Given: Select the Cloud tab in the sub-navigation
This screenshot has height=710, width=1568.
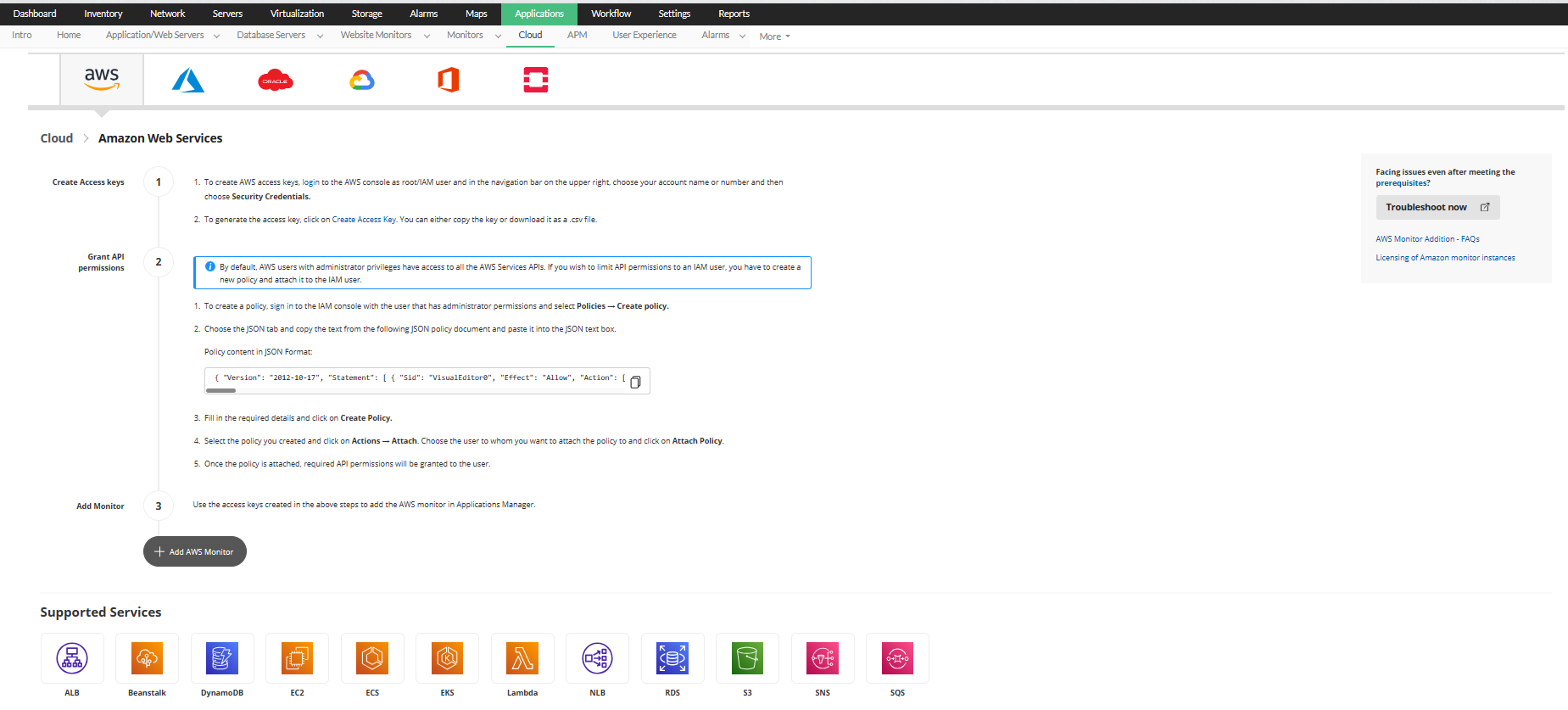Looking at the screenshot, I should click(530, 36).
